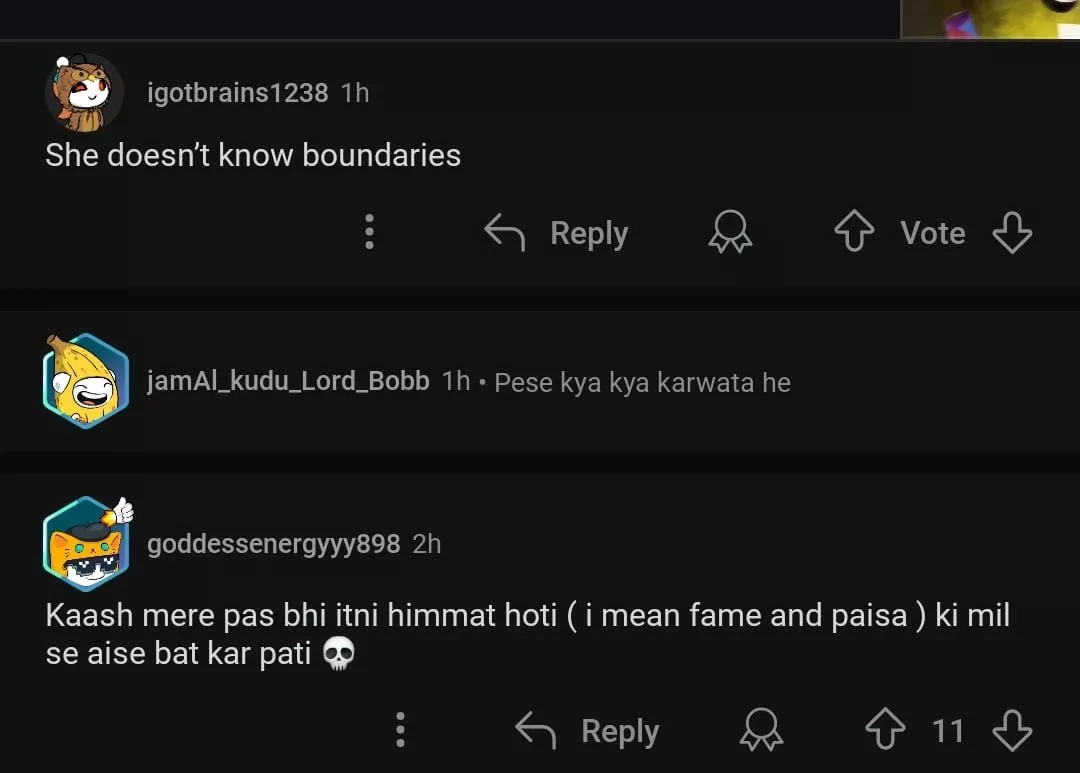Screen dimensions: 1080x773
Task: Open overflow menu on igotbrains1238's comment
Action: click(369, 233)
